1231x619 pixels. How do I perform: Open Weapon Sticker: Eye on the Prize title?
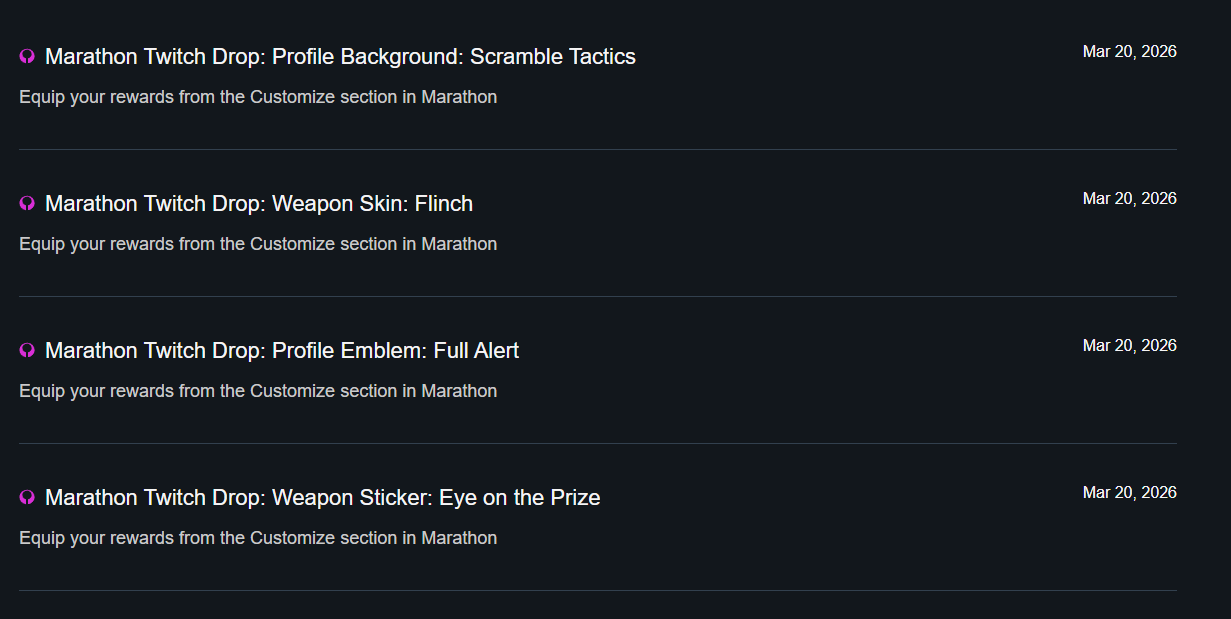tap(322, 498)
